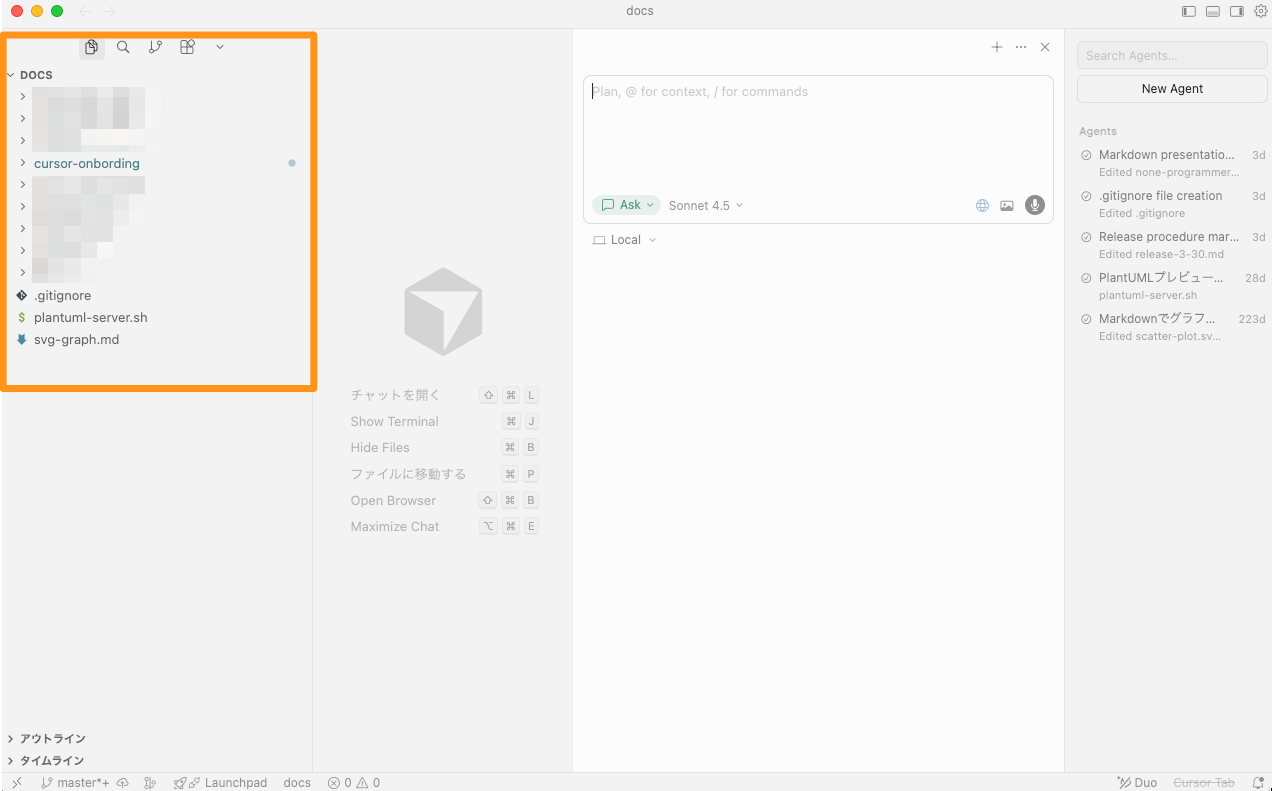Screen dimensions: 1272x791
Task: Toggle secondary sidebar layout icon
Action: [1237, 11]
